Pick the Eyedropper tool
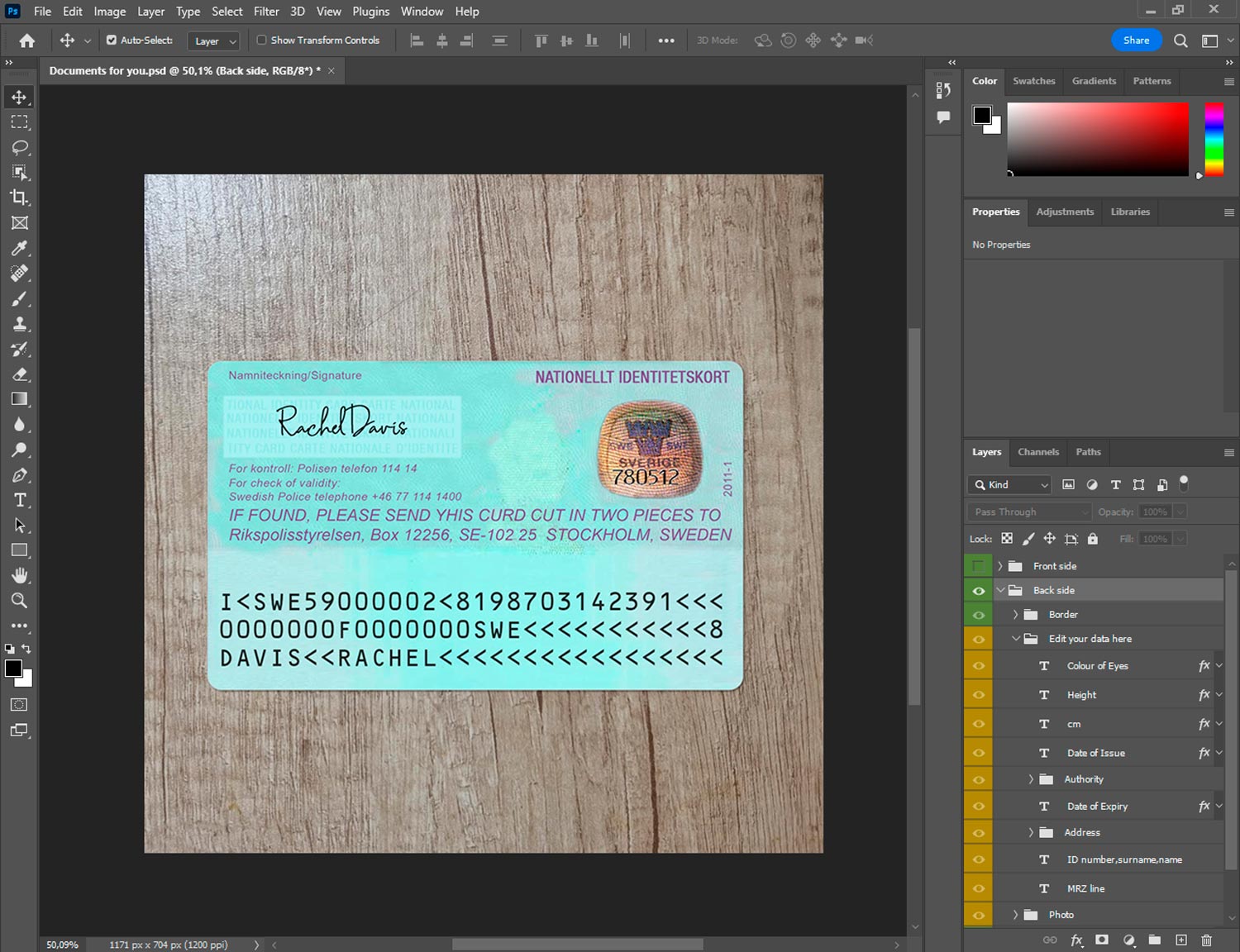Screen dimensions: 1240x952 (x=20, y=248)
